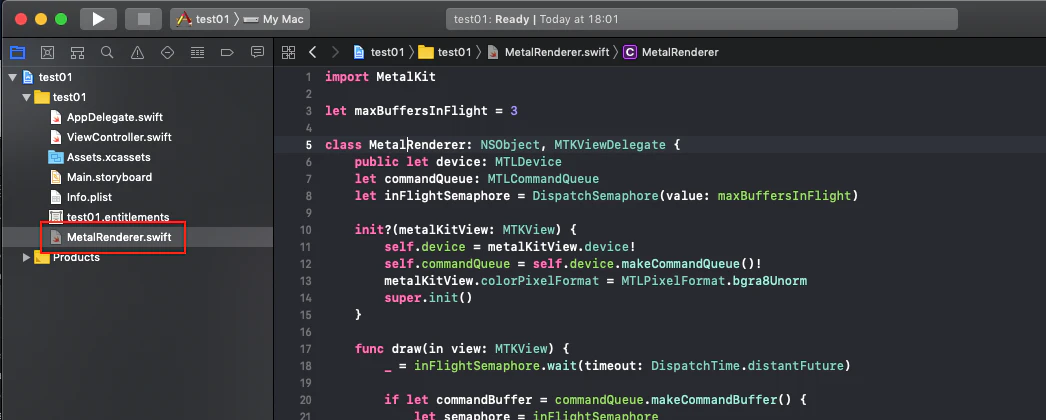Go forward in editor history
This screenshot has height=420, width=1046.
335,52
